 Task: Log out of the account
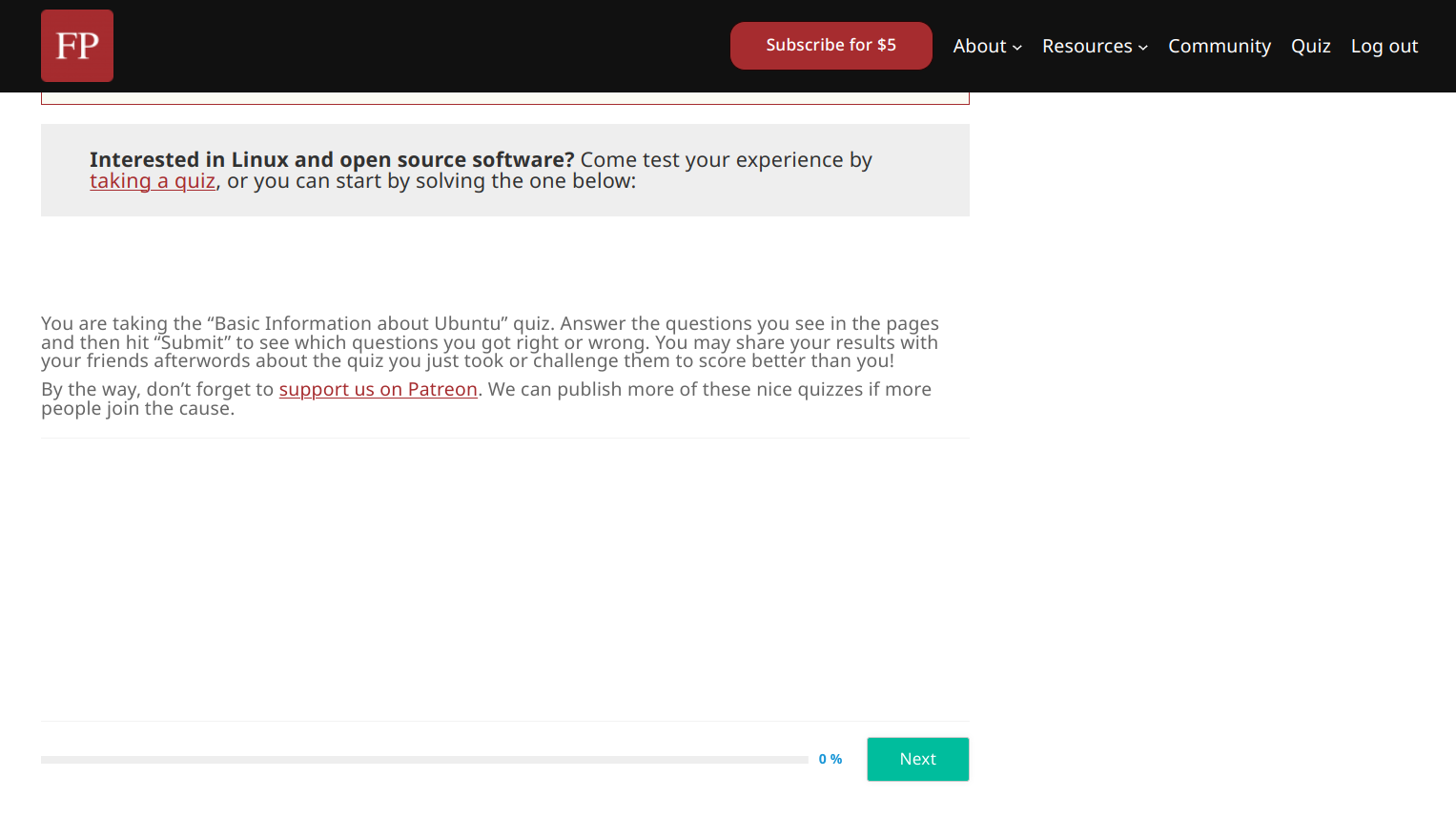pyautogui.click(x=1384, y=46)
